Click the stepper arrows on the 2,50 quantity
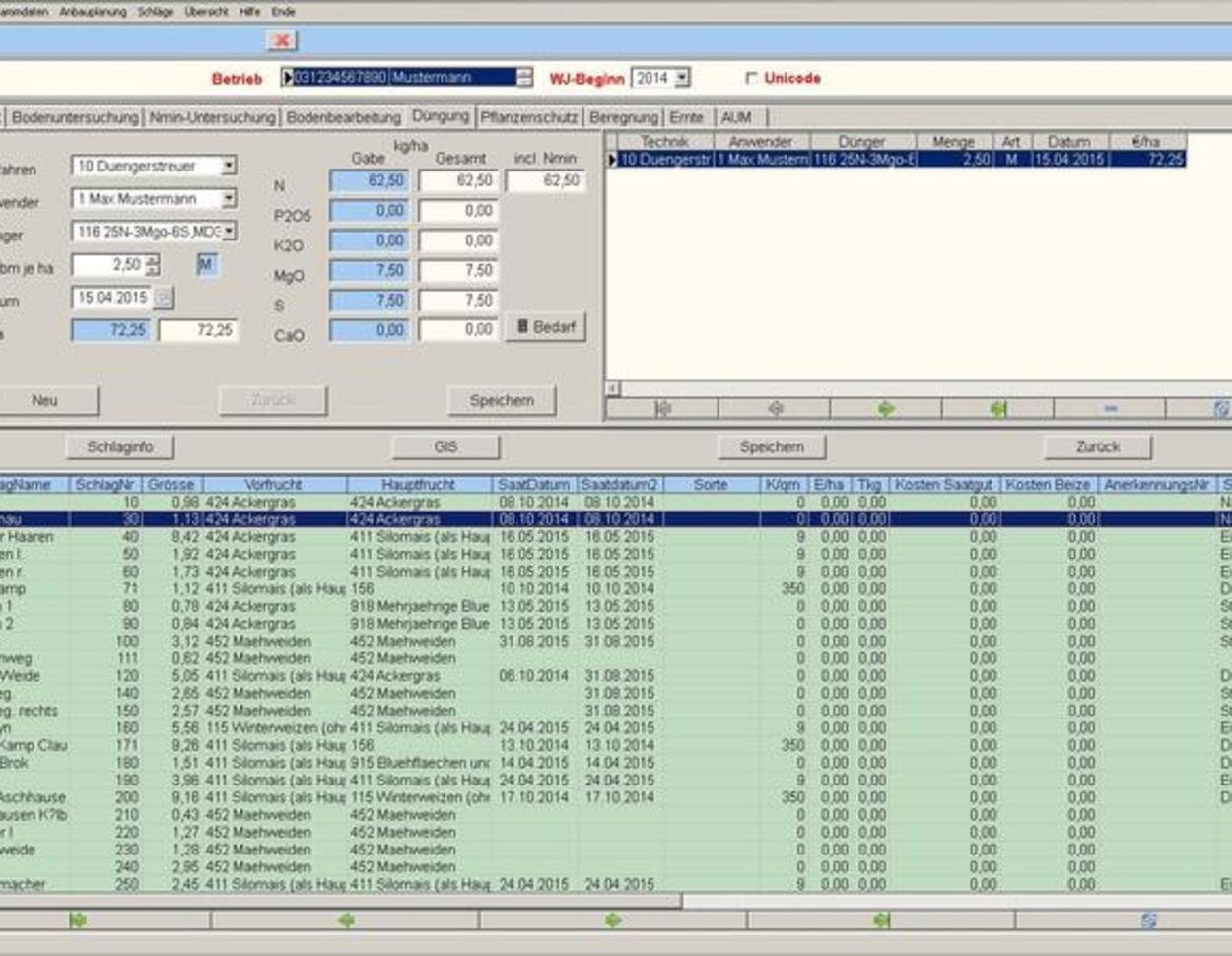The height and width of the screenshot is (956, 1232). click(152, 264)
